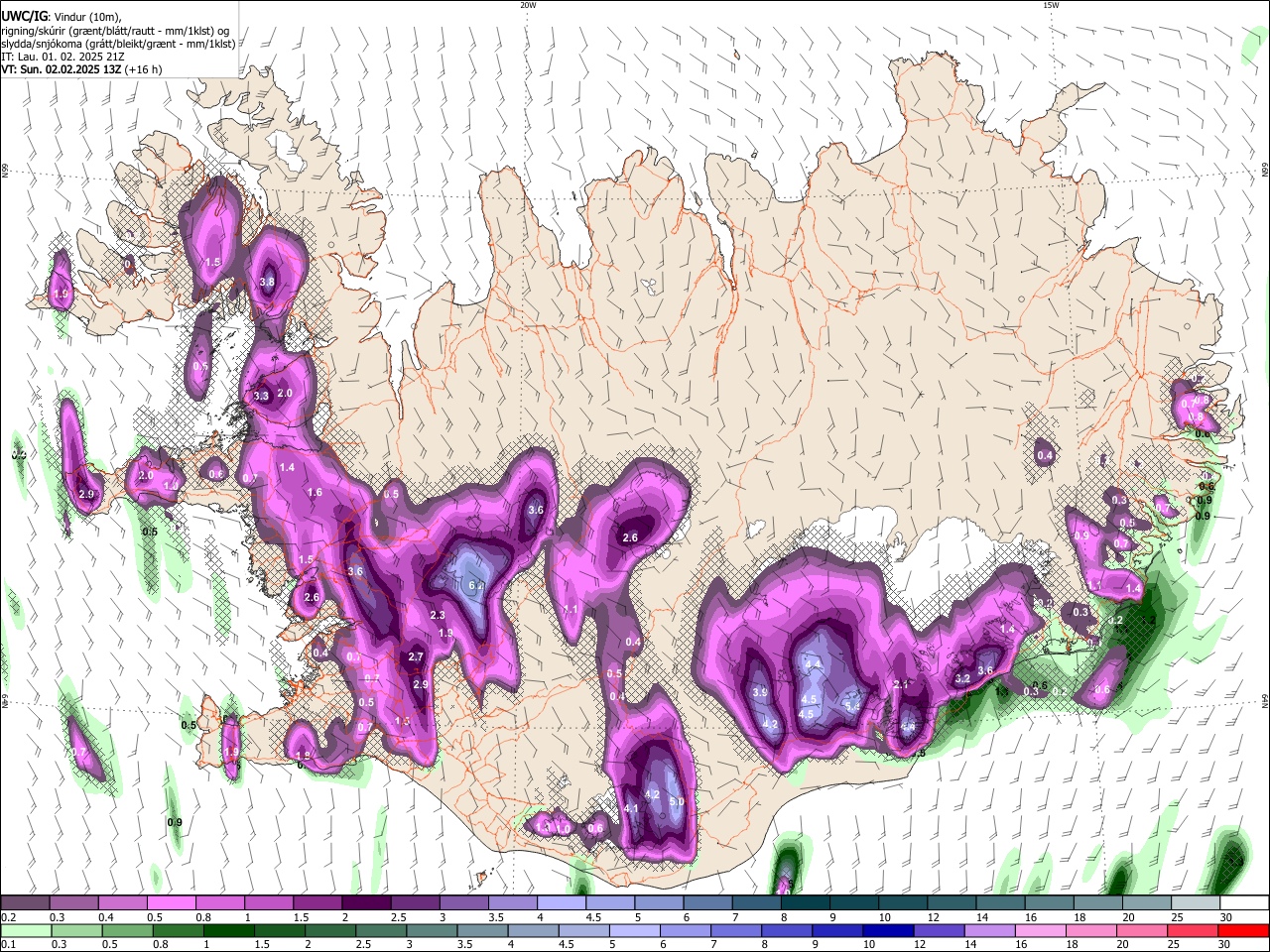Click the 64N latitude label on right edge

(x=1265, y=700)
